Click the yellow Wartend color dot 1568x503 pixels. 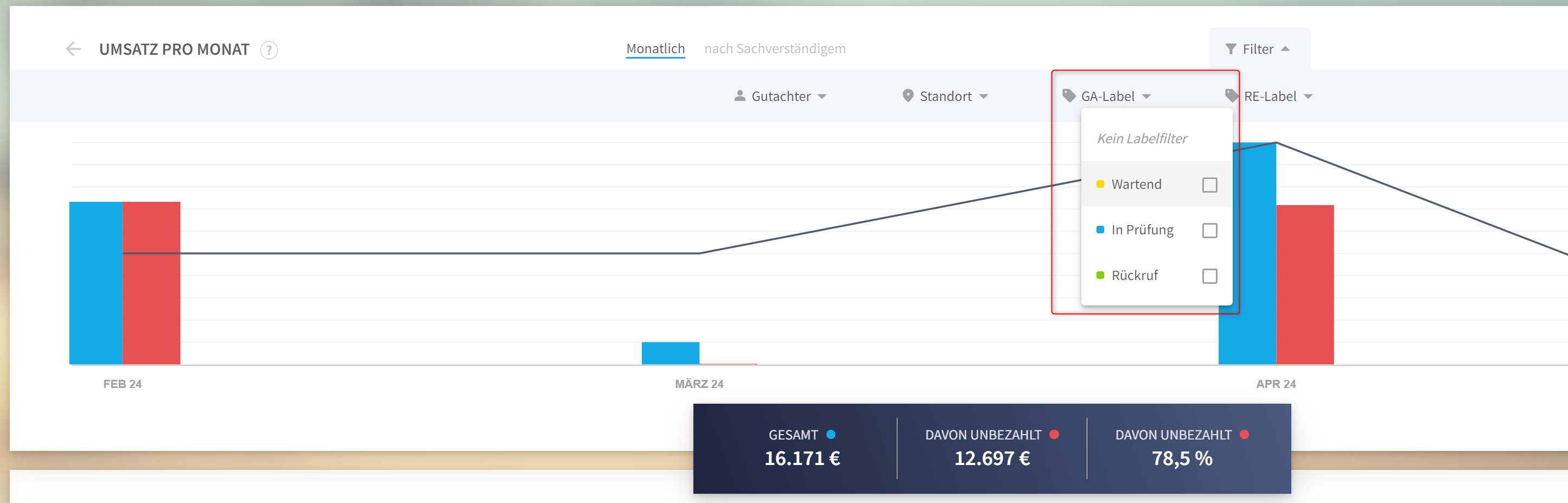click(x=1100, y=184)
